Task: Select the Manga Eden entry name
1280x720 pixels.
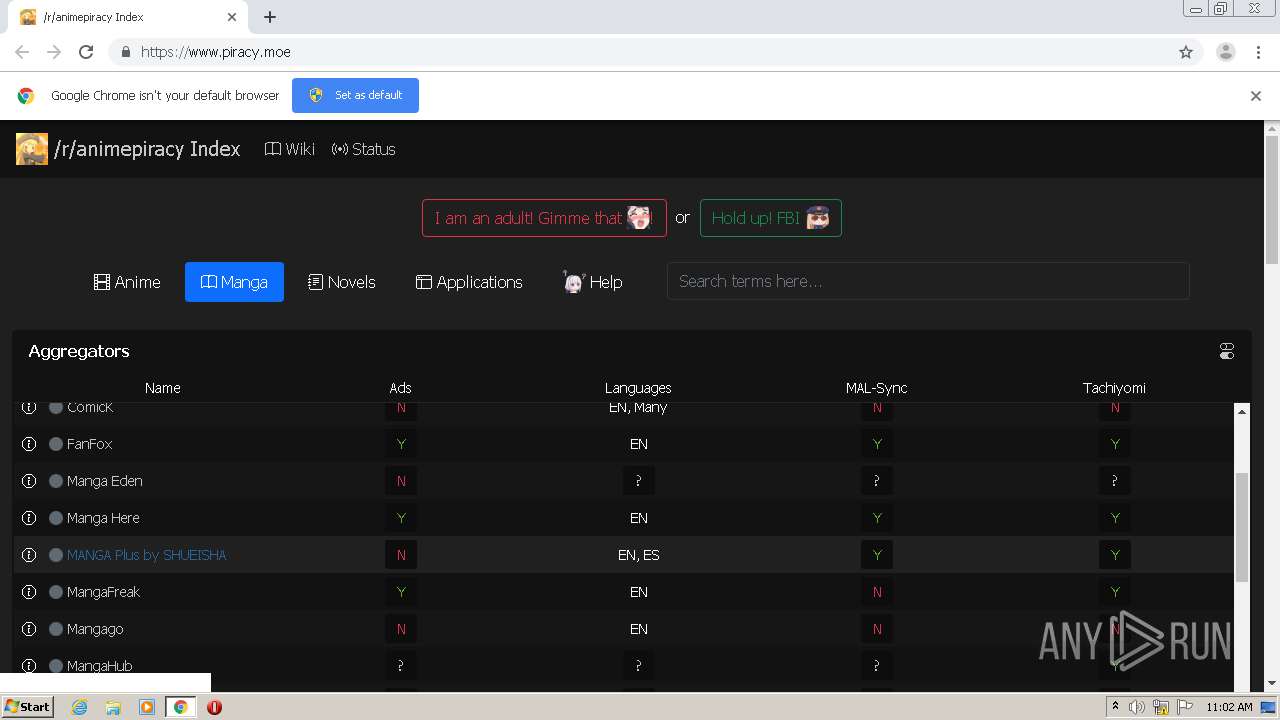Action: coord(105,481)
